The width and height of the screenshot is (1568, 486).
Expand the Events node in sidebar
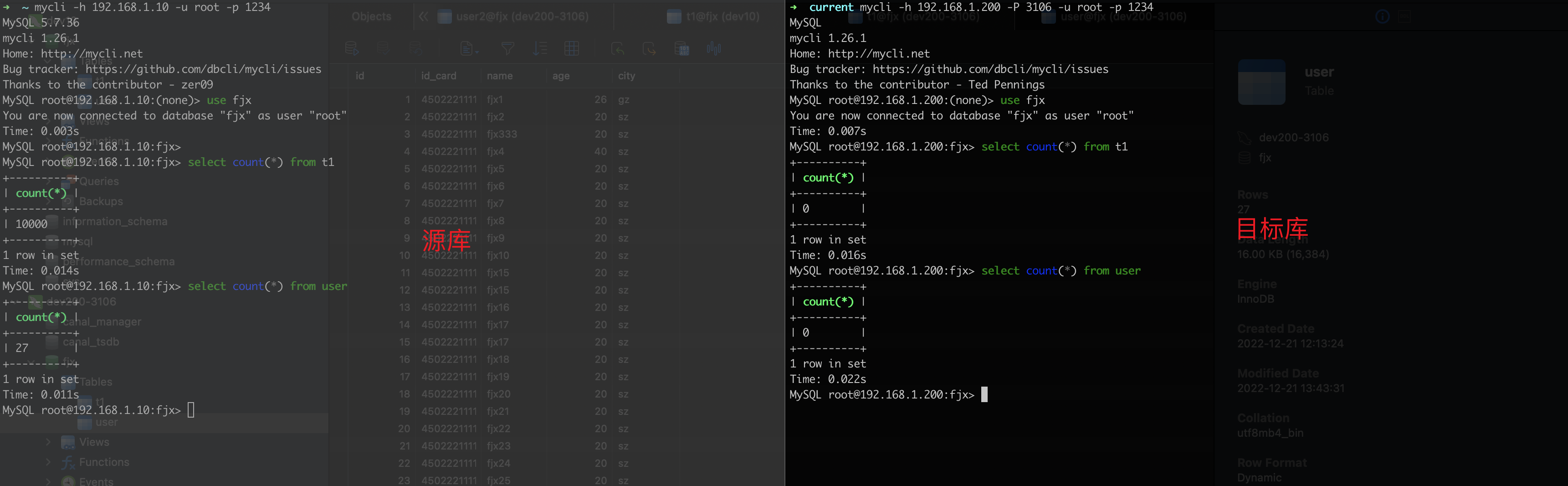48,481
